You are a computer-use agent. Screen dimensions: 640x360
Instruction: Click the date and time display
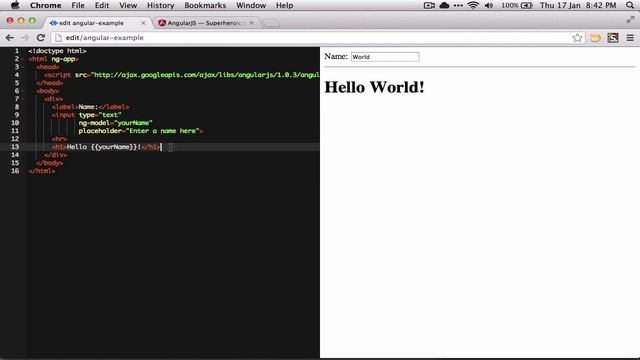click(x=578, y=5)
